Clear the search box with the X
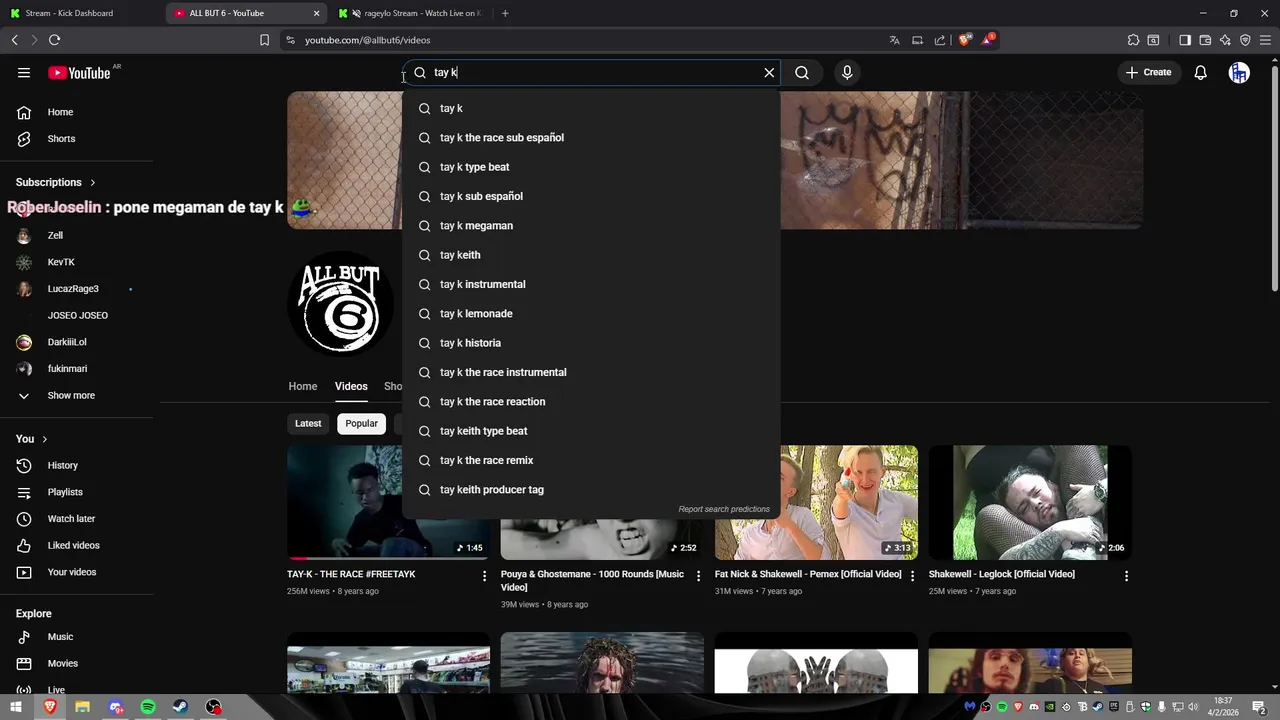This screenshot has height=720, width=1280. (769, 72)
